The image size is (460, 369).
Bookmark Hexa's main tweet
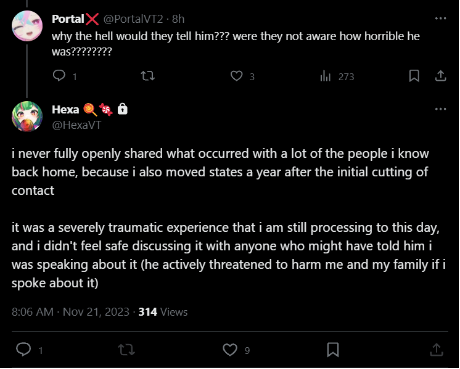click(333, 350)
